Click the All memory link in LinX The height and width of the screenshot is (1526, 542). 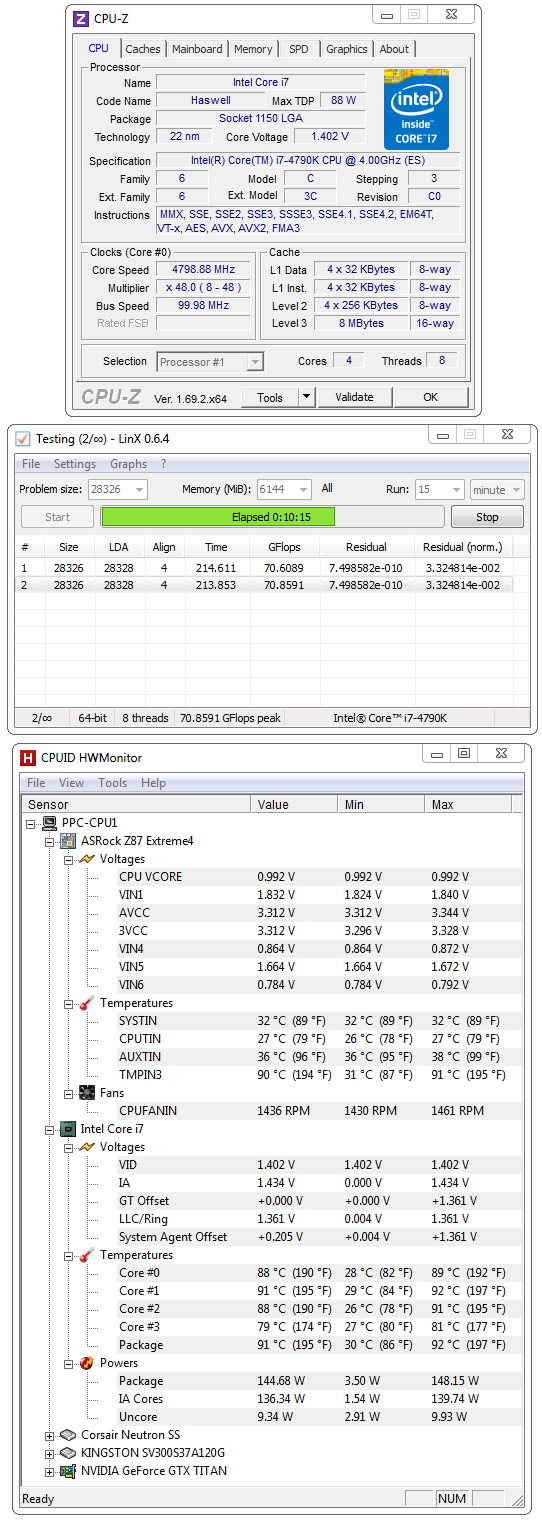[327, 489]
